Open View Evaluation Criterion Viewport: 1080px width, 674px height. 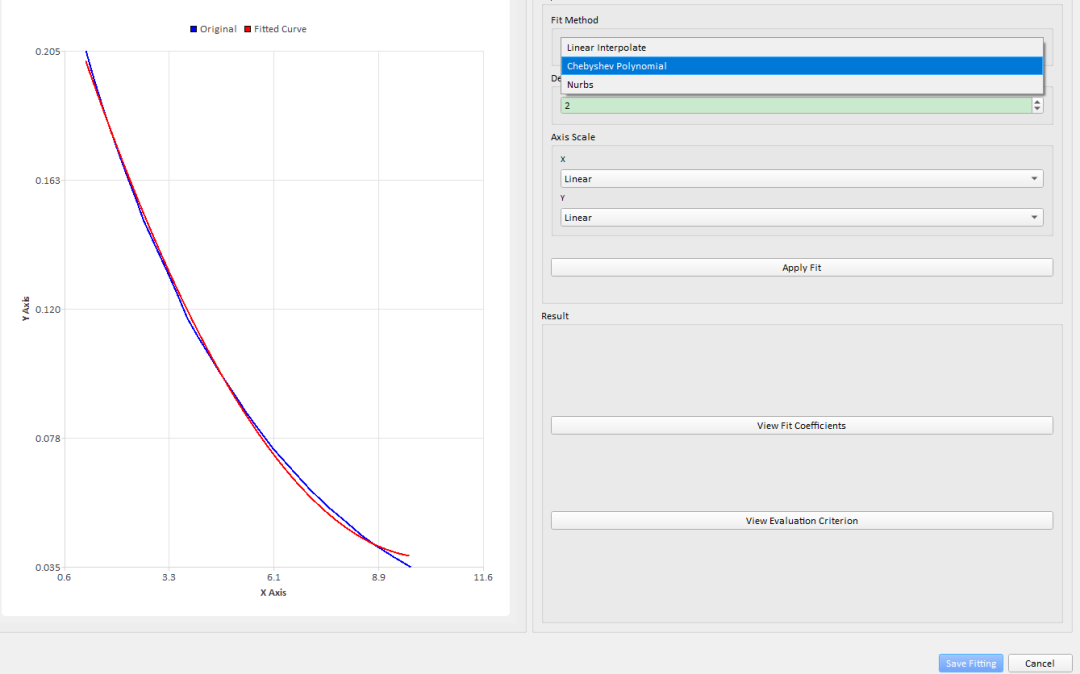coord(802,520)
